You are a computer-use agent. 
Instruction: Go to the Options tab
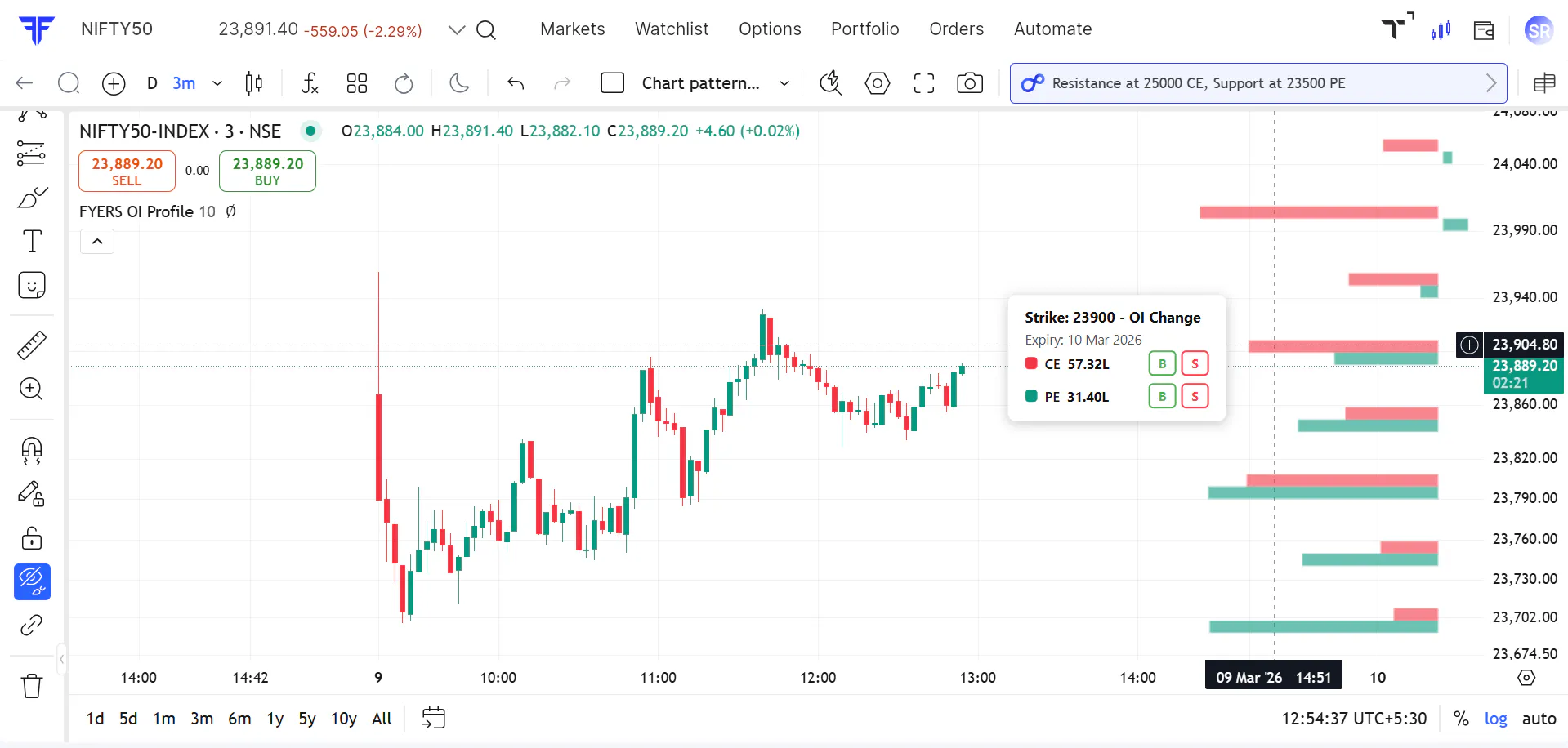click(770, 29)
